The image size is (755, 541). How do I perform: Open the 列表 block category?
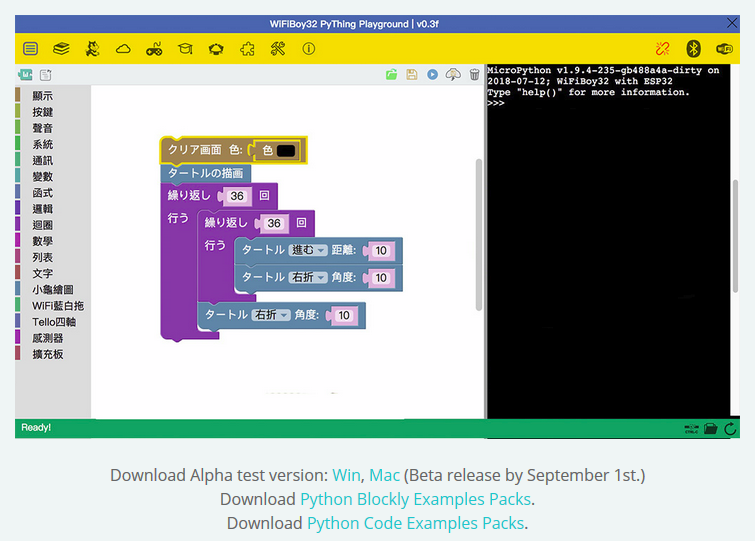tap(43, 257)
